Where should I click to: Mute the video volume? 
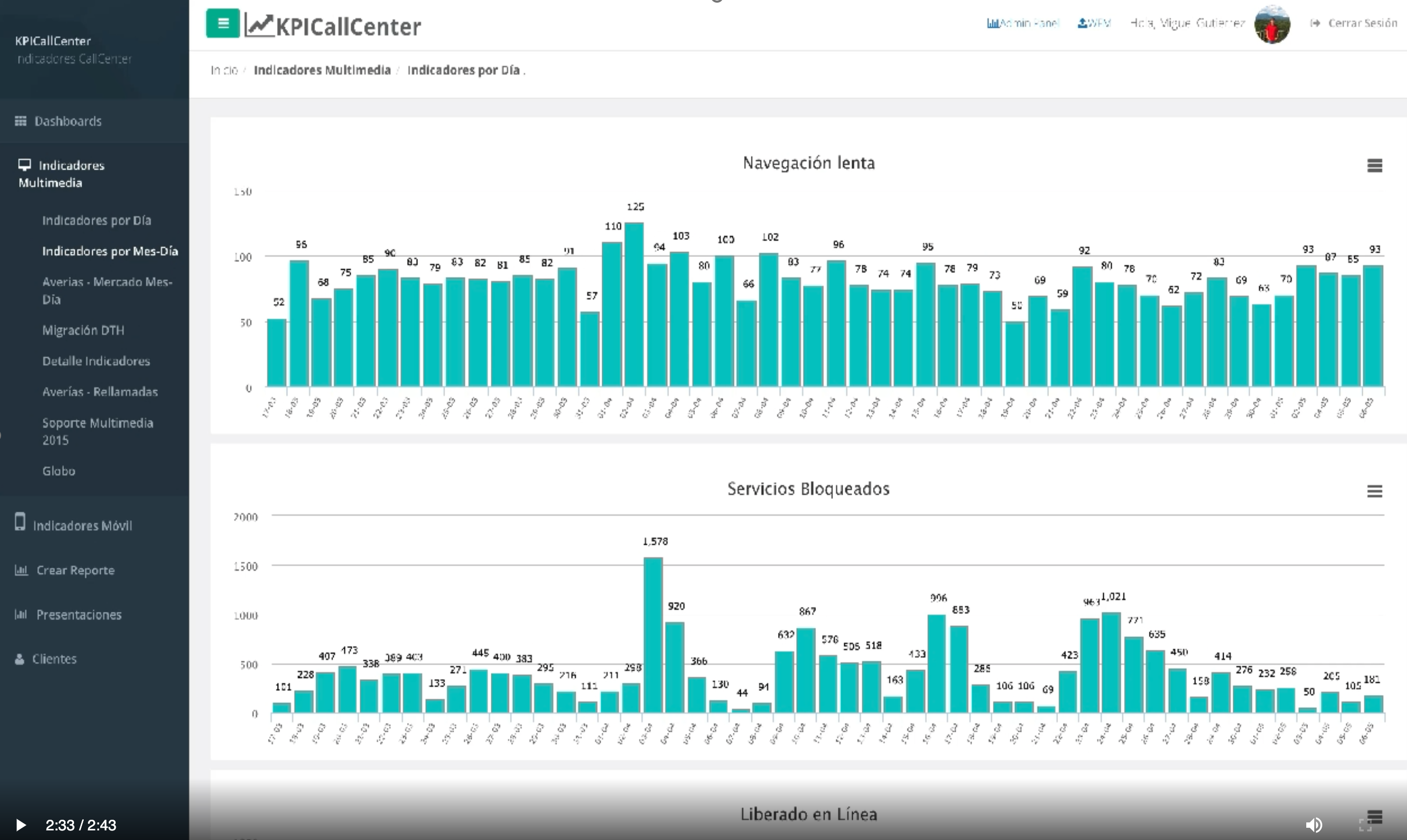[x=1314, y=825]
